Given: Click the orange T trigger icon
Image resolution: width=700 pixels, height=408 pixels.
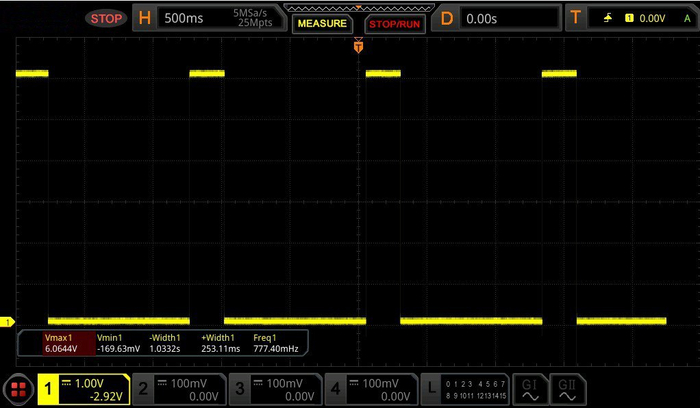Looking at the screenshot, I should coord(575,18).
